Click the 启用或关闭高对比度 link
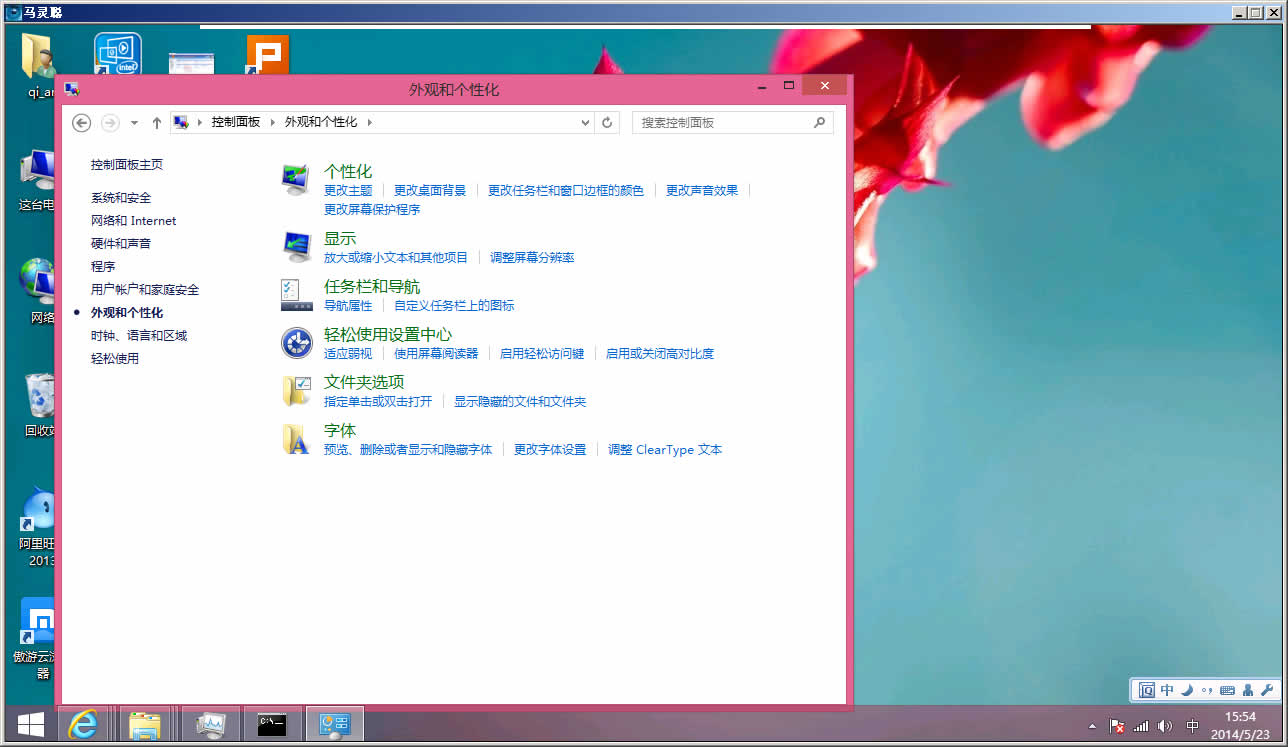The width and height of the screenshot is (1288, 747). tap(660, 353)
